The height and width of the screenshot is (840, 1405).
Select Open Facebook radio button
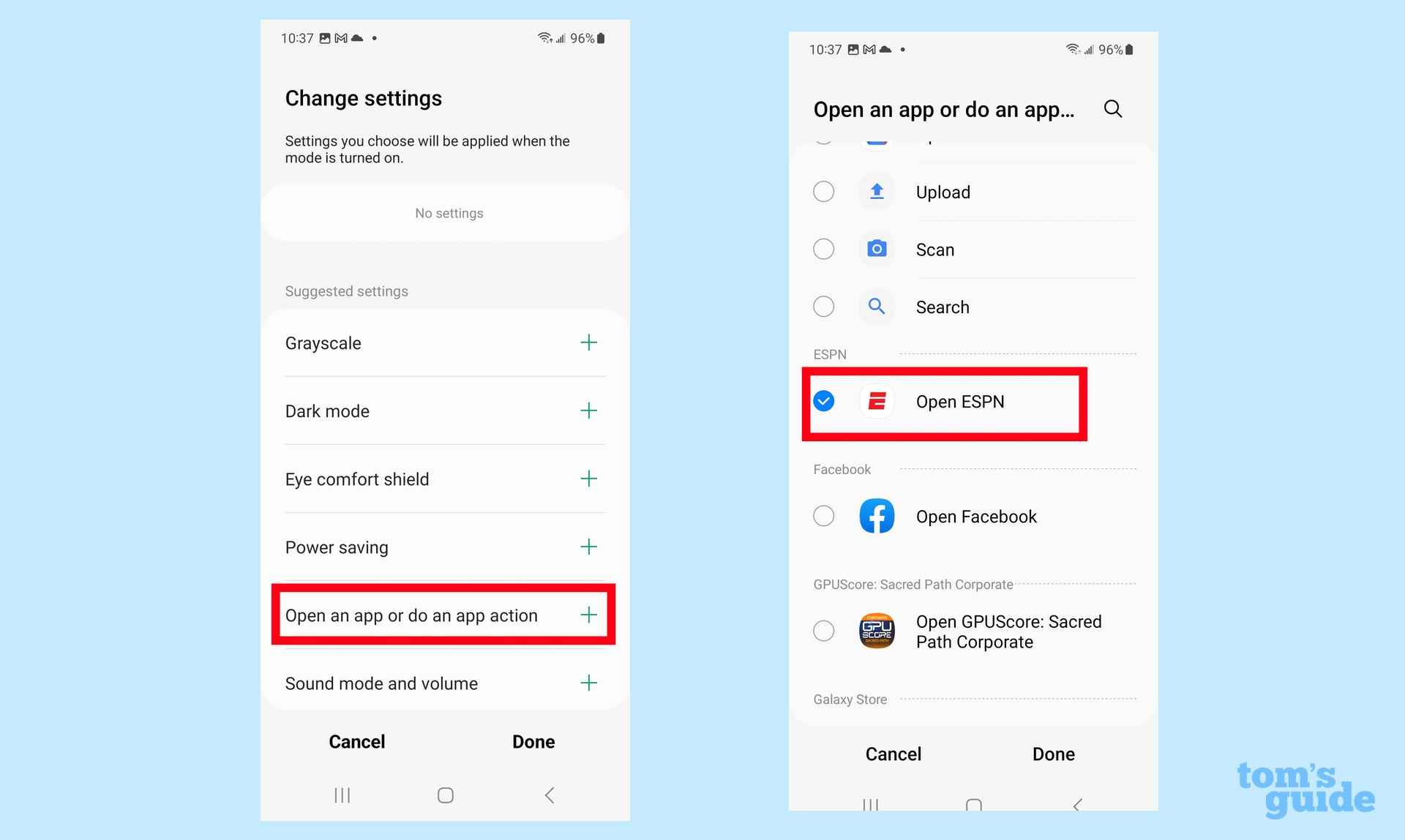click(x=824, y=516)
